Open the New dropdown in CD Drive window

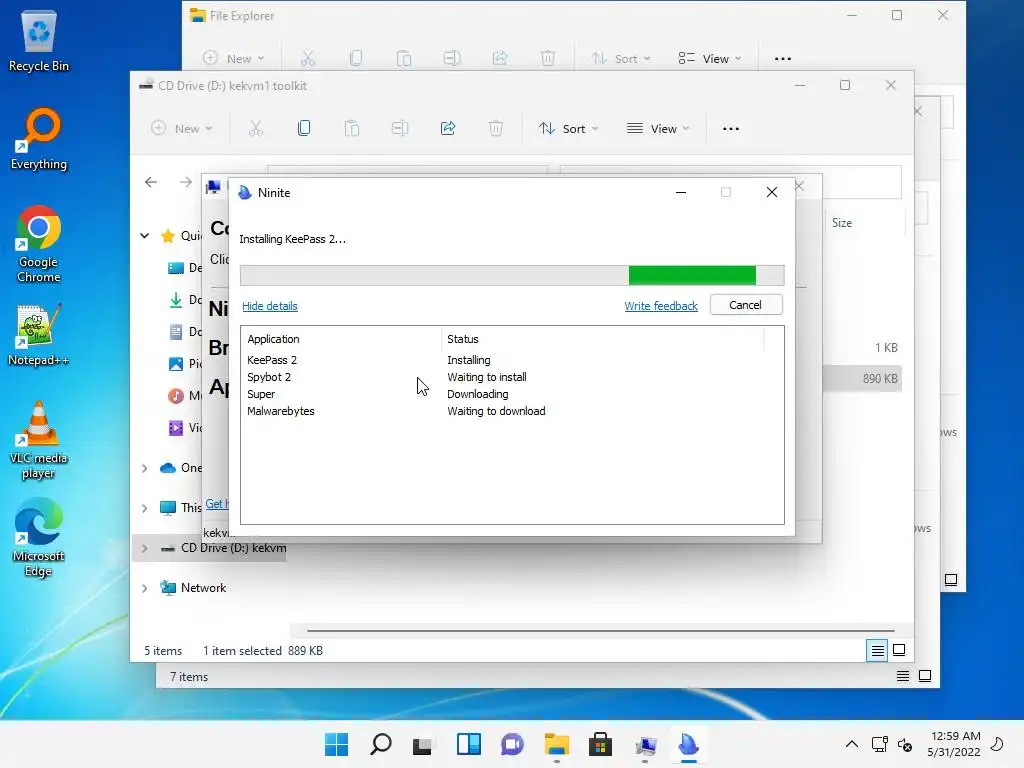(x=182, y=129)
